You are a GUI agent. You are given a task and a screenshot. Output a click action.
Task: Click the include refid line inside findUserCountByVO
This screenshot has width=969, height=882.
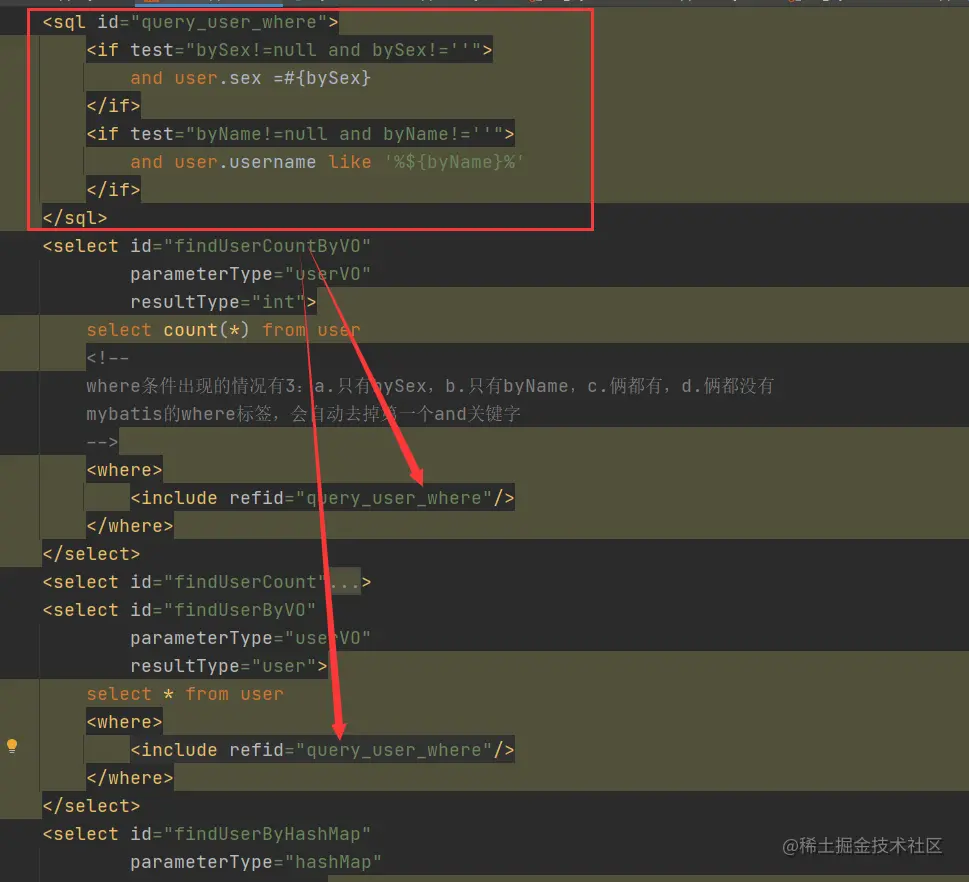click(x=322, y=498)
